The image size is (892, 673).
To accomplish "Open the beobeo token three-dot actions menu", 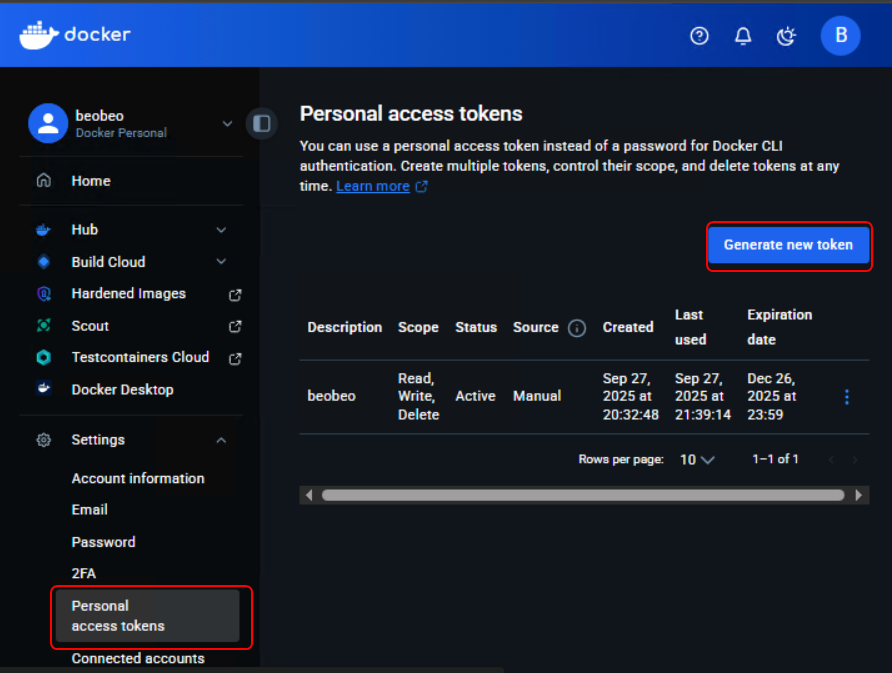I will [847, 397].
